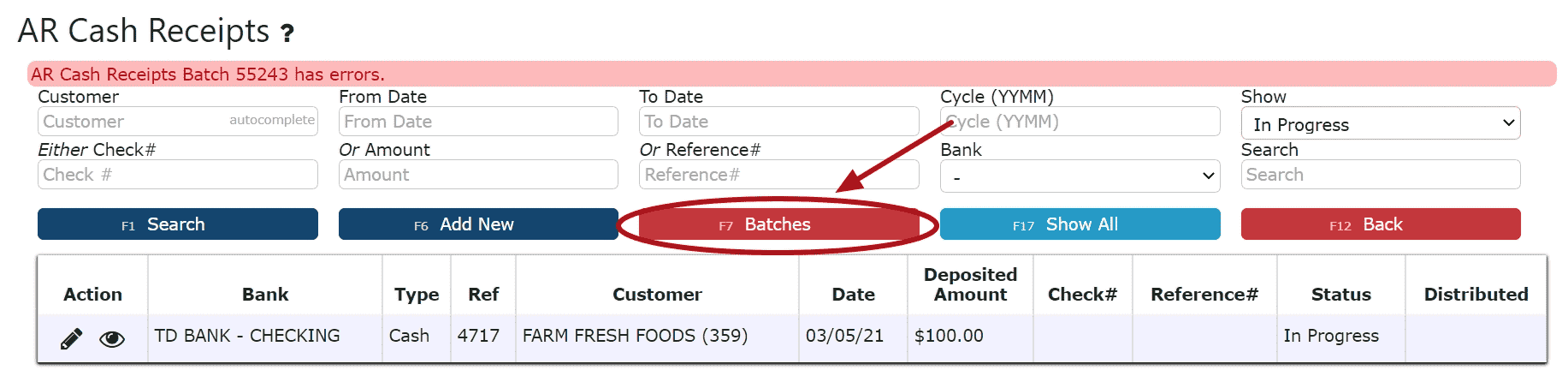Focus the Customer autocomplete field
Viewport: 1568px width, 376px height.
178,122
